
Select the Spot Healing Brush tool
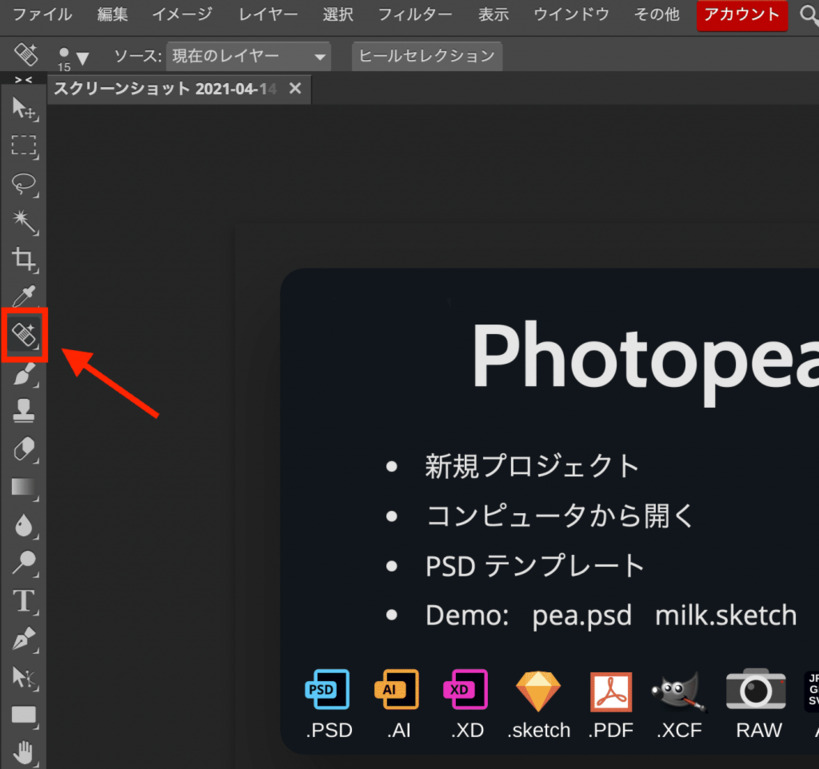click(24, 335)
